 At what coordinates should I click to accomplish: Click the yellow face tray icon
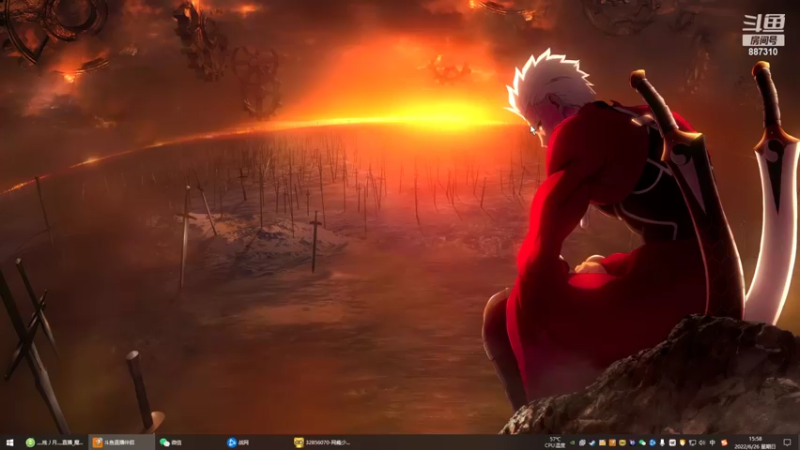622,442
